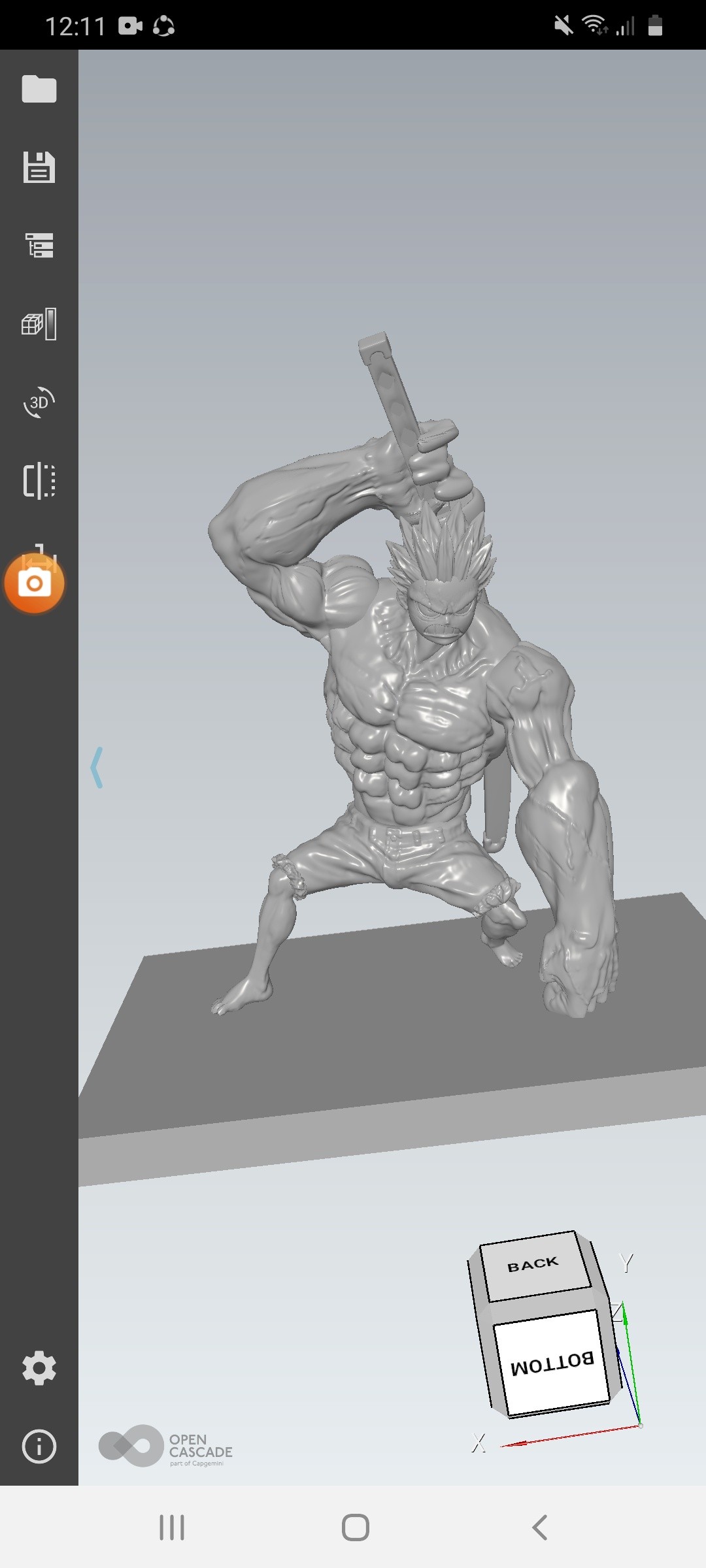Tap the orange screenshot camera button
The width and height of the screenshot is (706, 1568).
[34, 583]
